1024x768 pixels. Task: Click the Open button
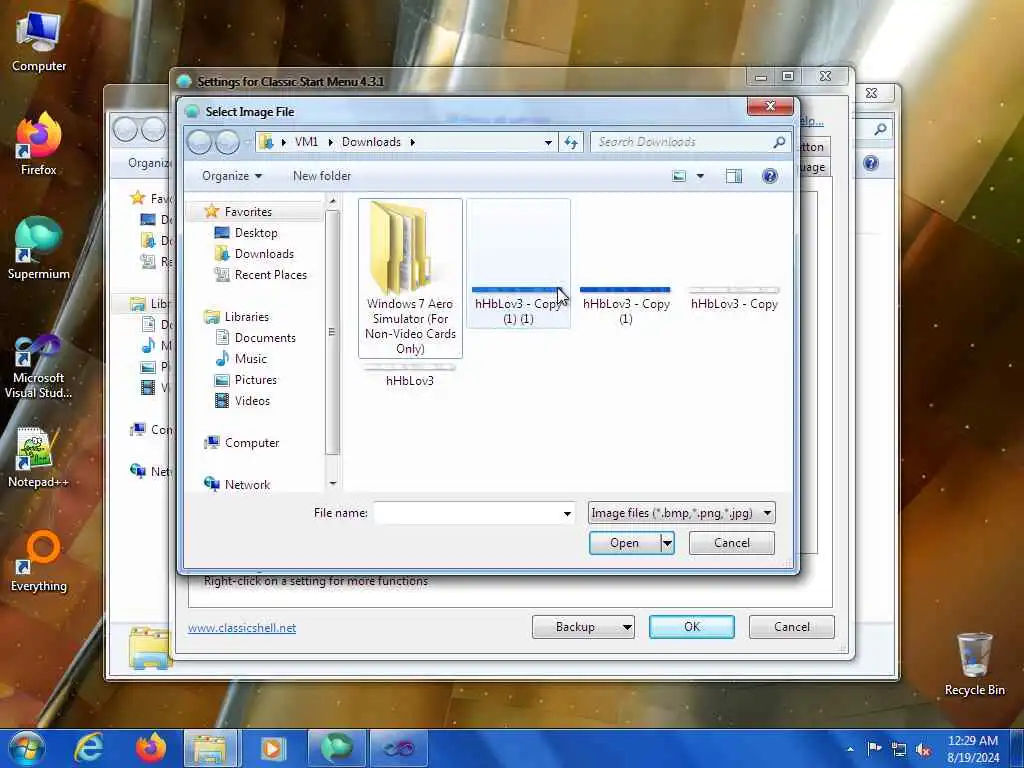(624, 543)
